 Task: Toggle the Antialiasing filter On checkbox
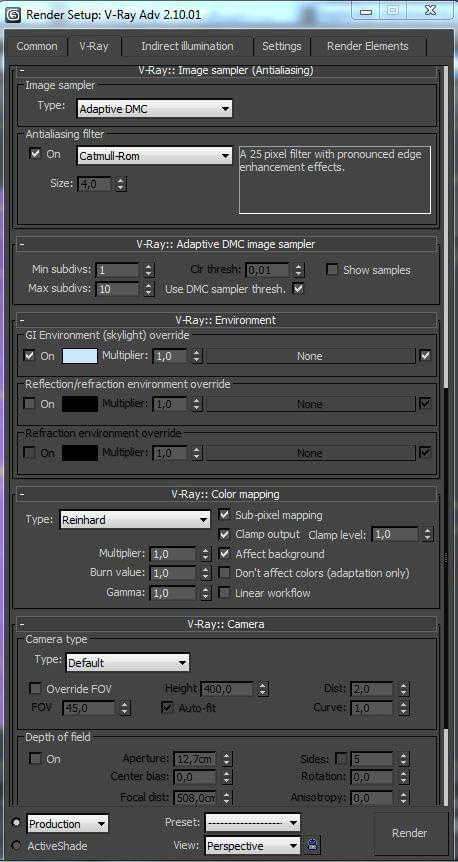(x=35, y=154)
